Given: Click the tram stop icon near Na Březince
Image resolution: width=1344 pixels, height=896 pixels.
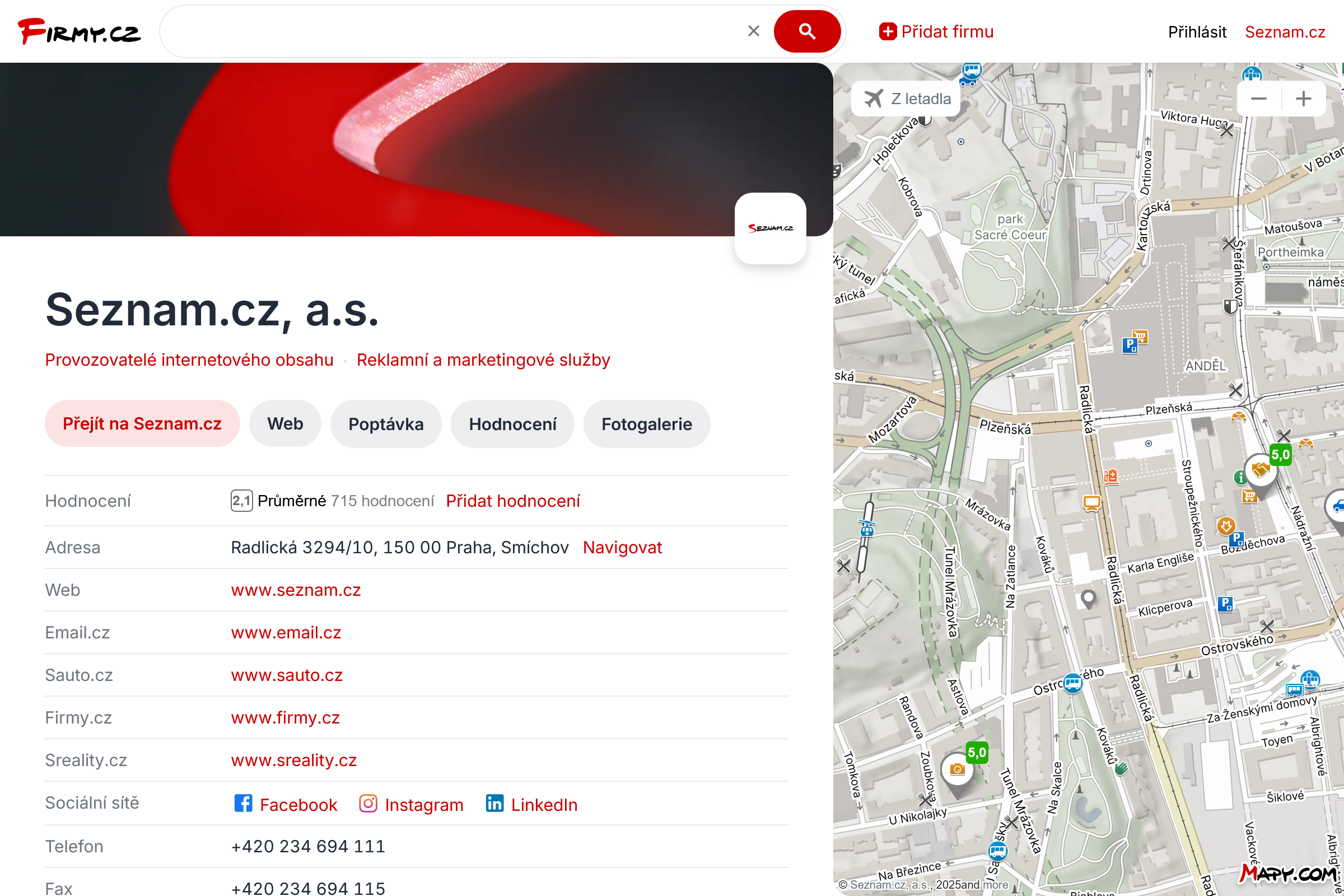Looking at the screenshot, I should [x=998, y=851].
